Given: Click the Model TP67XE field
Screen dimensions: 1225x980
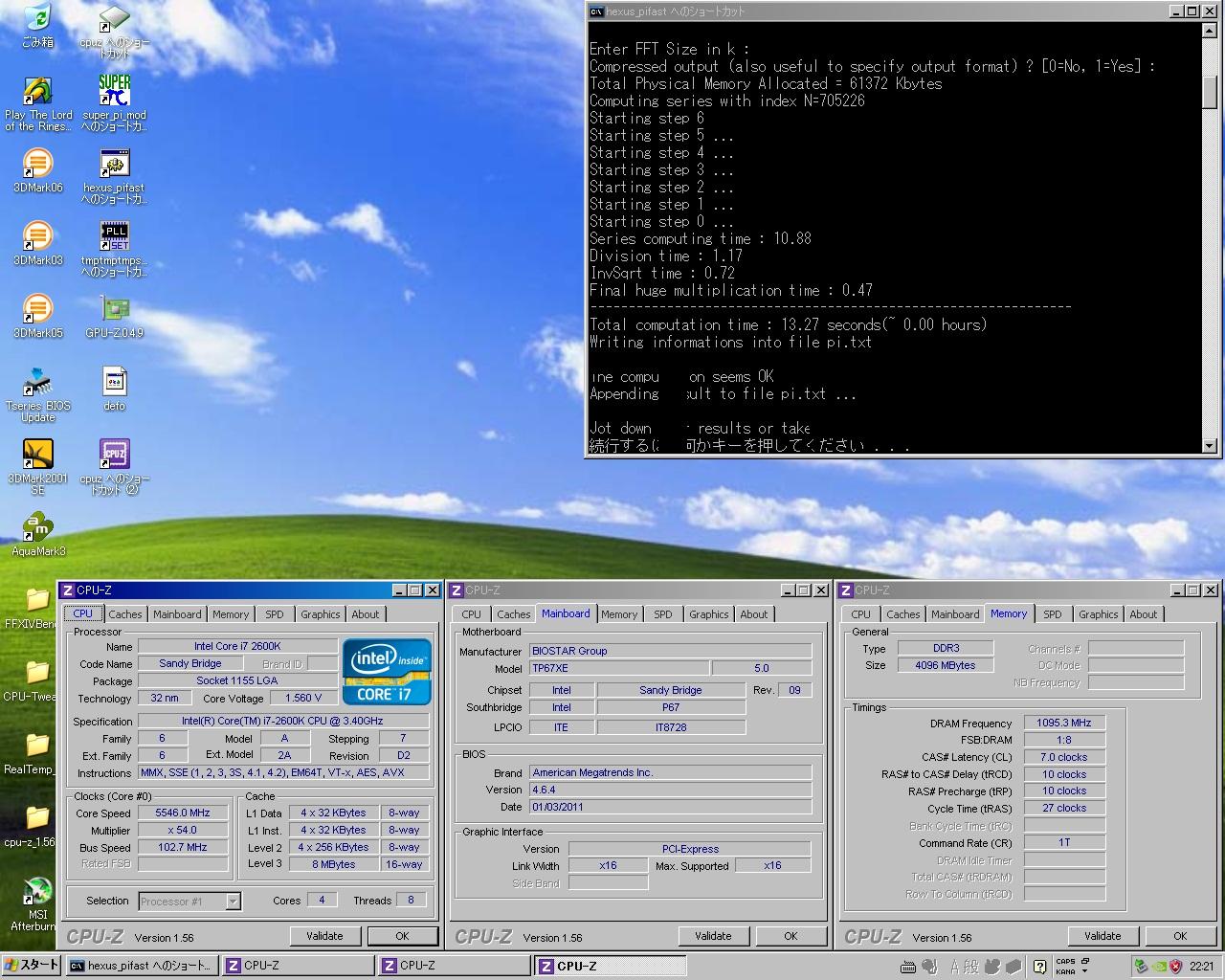Looking at the screenshot, I should 620,668.
